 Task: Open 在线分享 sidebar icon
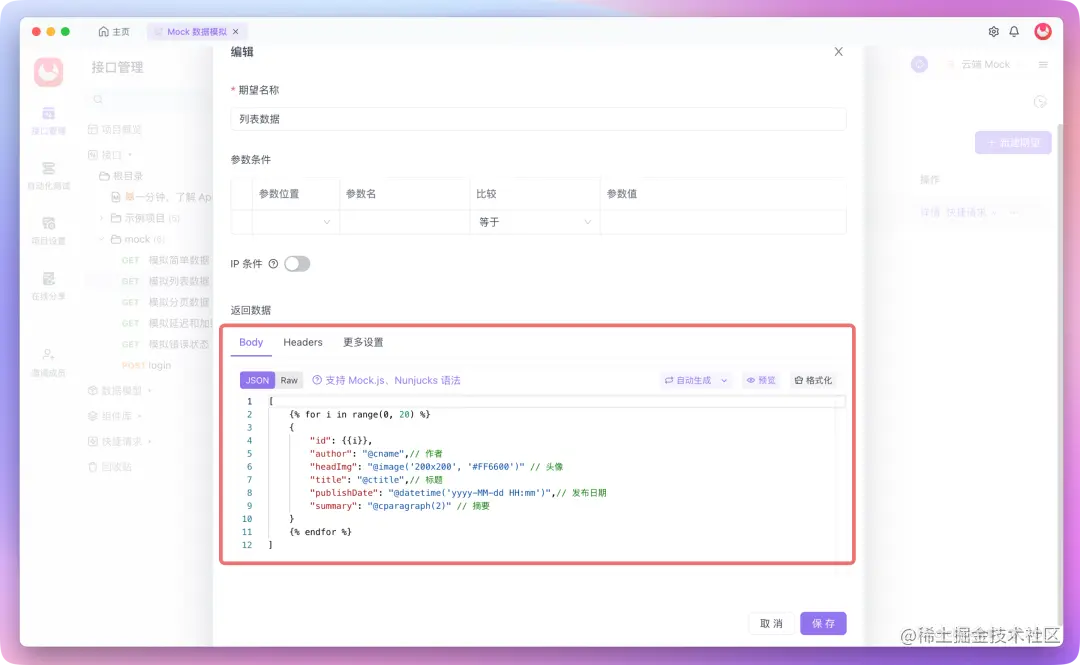point(48,285)
